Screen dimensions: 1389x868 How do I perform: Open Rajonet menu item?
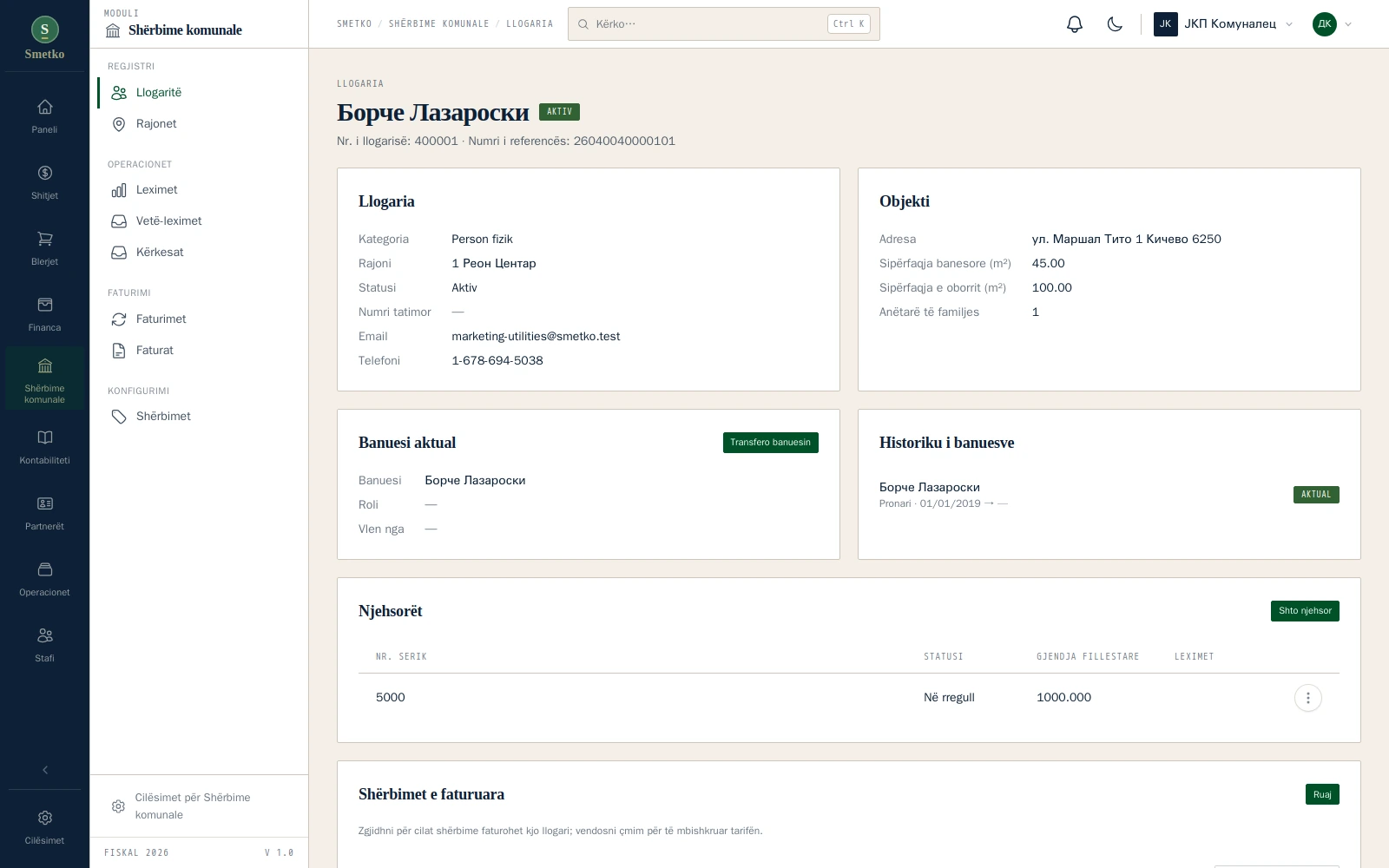pyautogui.click(x=199, y=124)
